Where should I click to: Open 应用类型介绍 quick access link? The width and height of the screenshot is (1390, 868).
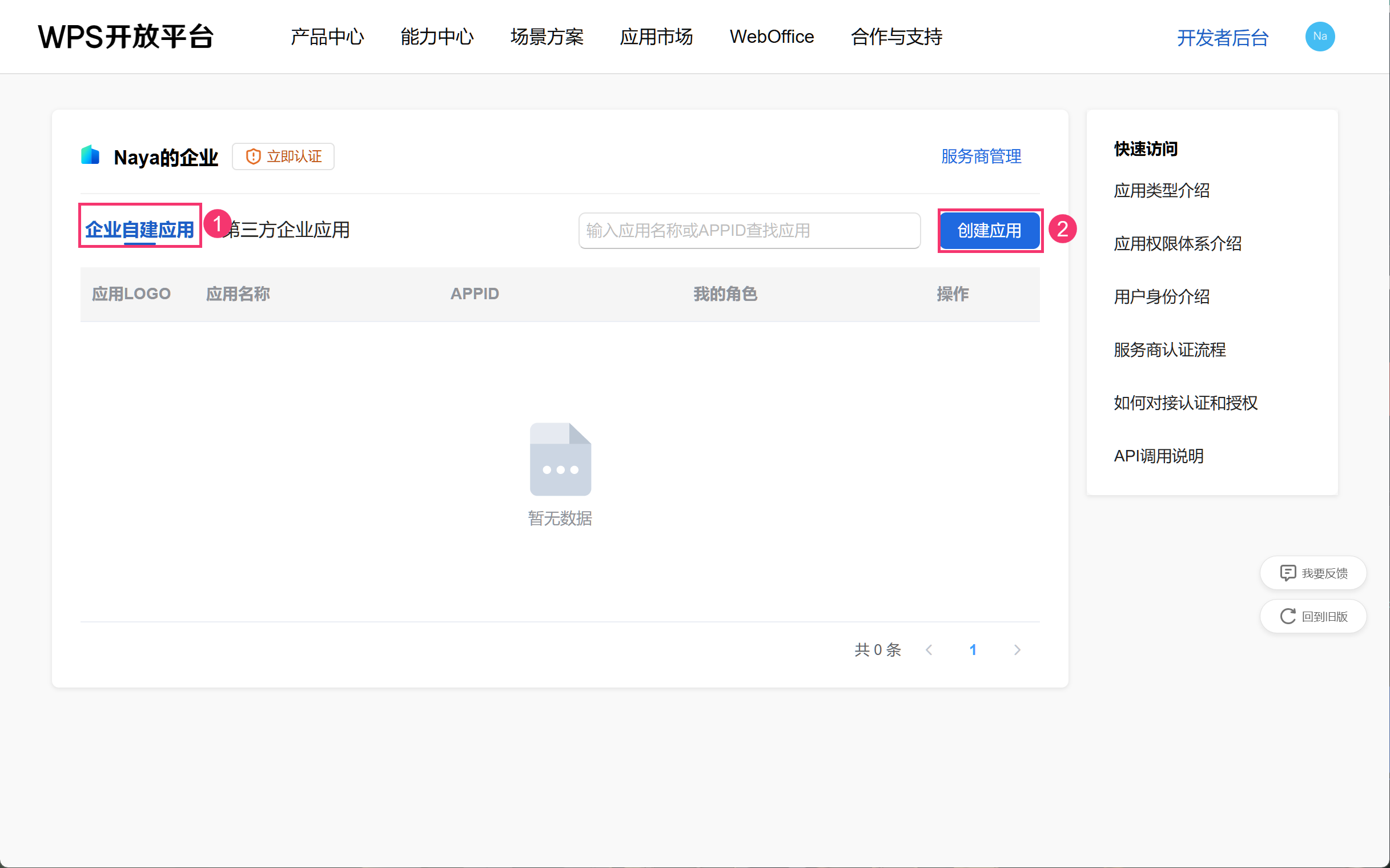click(x=1161, y=190)
